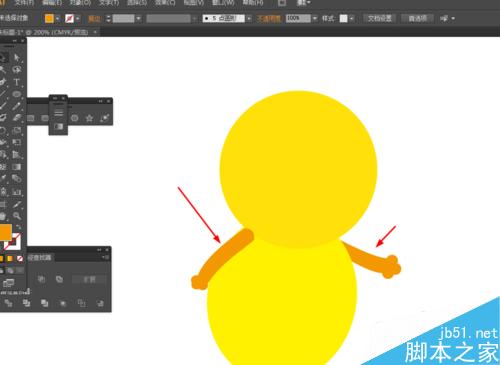500x365 pixels.
Task: Click the Merge pathfinder icon
Action: click(x=44, y=303)
